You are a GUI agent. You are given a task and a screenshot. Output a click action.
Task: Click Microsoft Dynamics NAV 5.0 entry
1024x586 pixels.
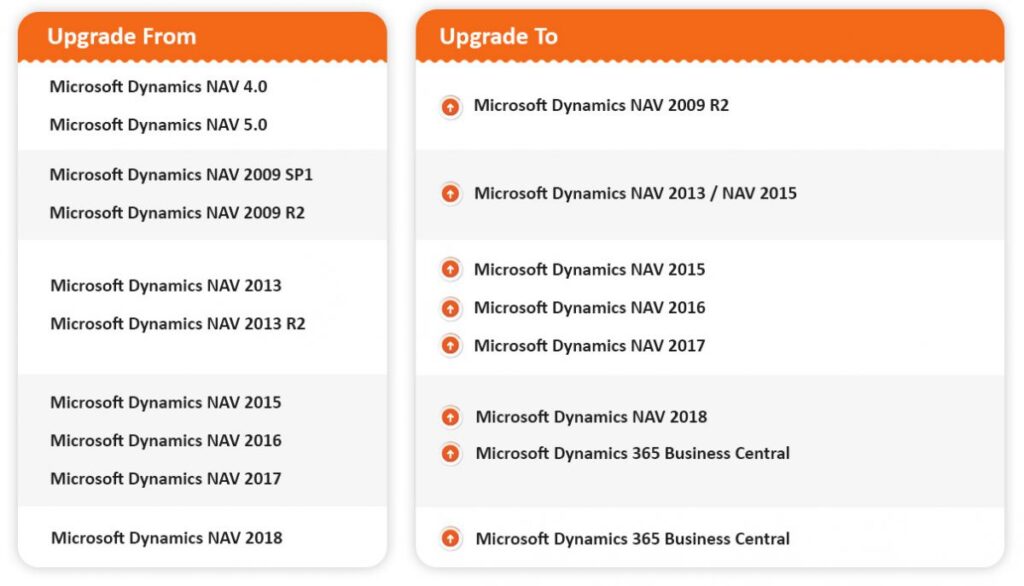[158, 124]
